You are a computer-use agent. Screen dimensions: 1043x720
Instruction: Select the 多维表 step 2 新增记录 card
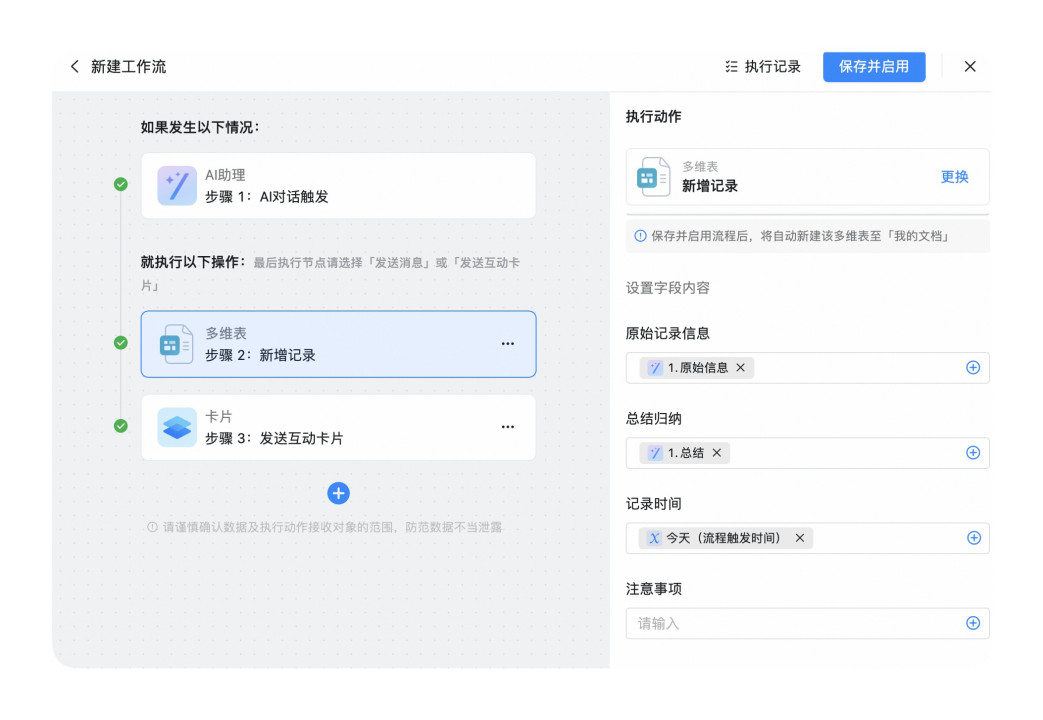(x=338, y=344)
